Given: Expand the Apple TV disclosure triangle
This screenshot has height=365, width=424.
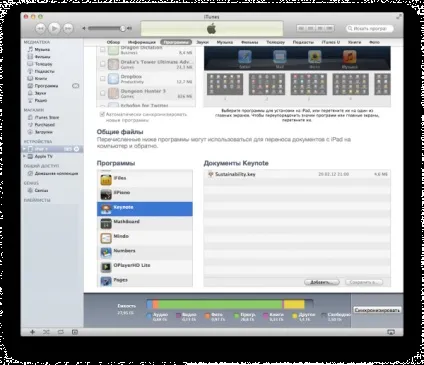Looking at the screenshot, I should 24,156.
